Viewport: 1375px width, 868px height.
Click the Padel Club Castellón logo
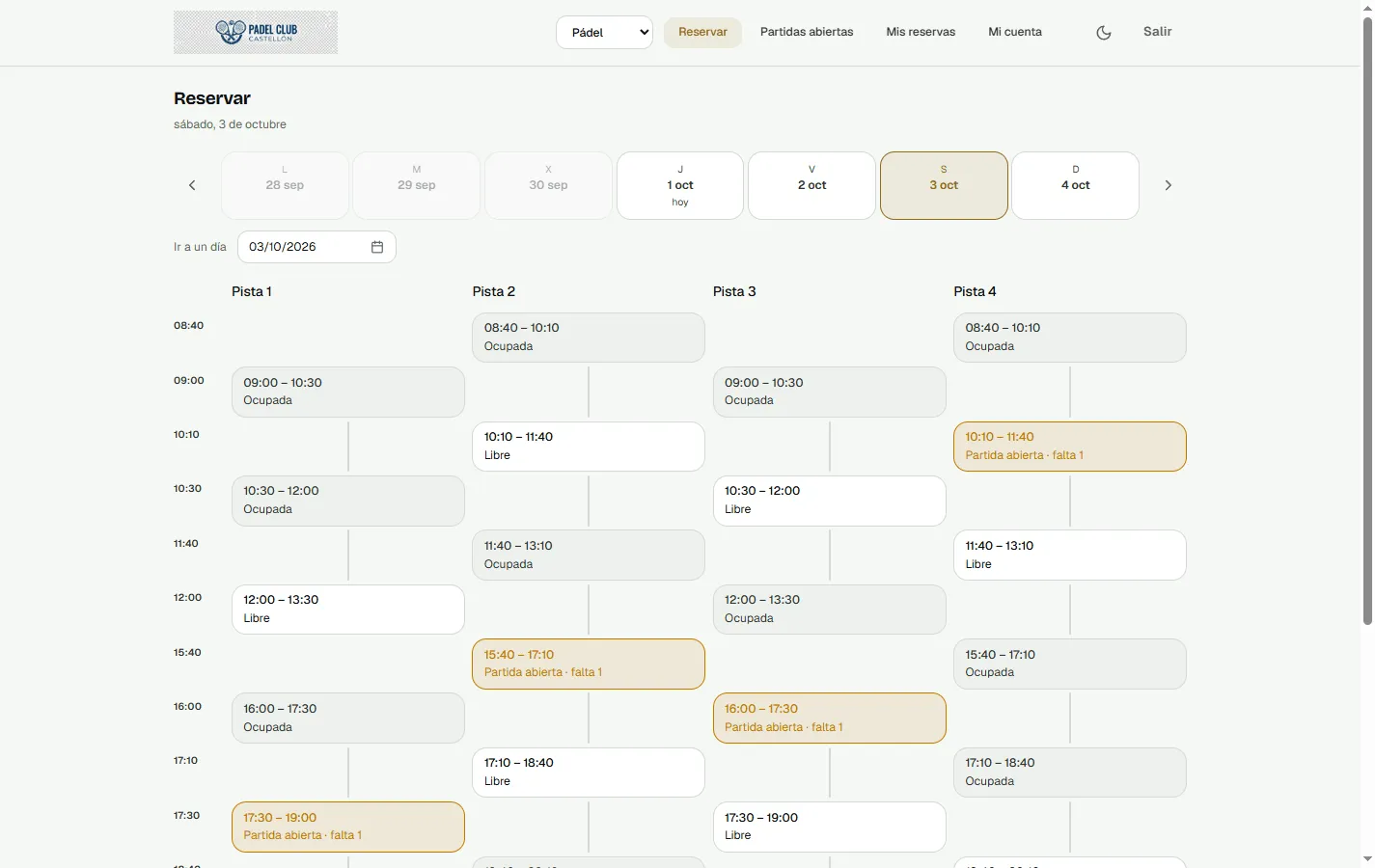[256, 32]
